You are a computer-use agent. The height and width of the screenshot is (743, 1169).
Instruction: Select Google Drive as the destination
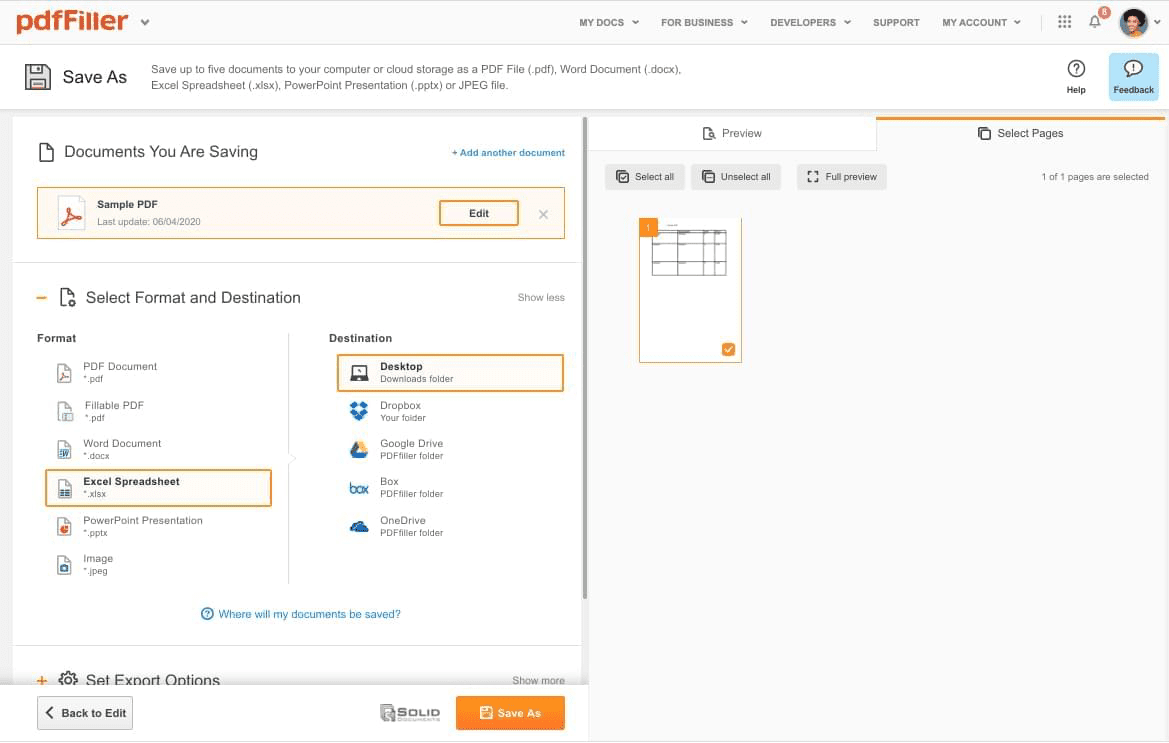[x=450, y=449]
